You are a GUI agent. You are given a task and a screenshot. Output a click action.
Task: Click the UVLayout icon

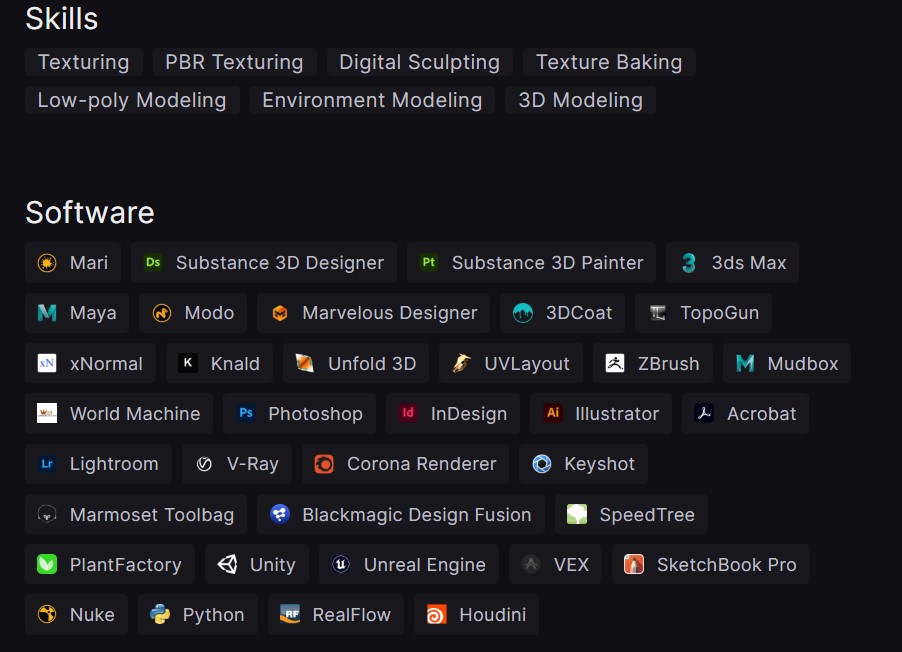pos(461,363)
